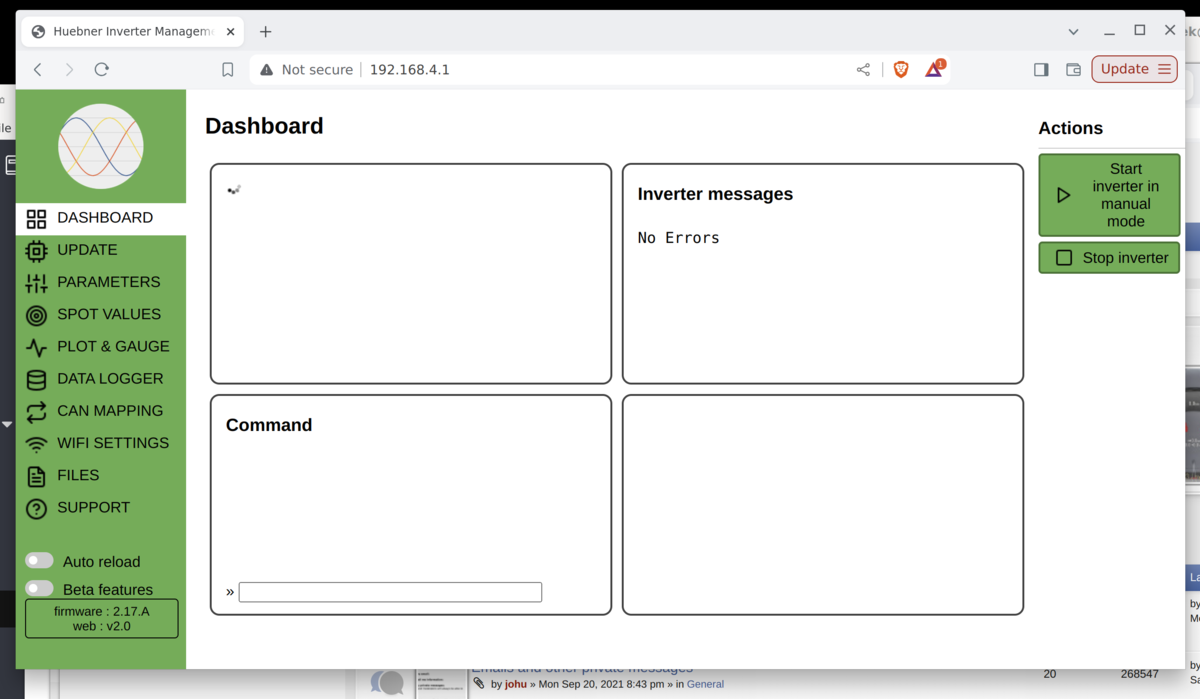Open the tab search dropdown chevron

coord(1073,32)
